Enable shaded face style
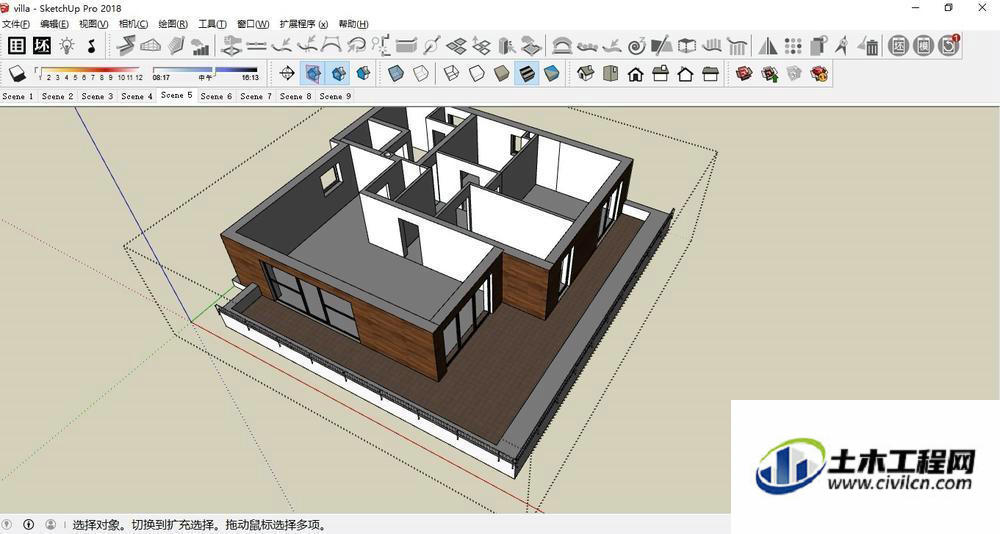Screen dimensions: 1000x534 (501, 73)
